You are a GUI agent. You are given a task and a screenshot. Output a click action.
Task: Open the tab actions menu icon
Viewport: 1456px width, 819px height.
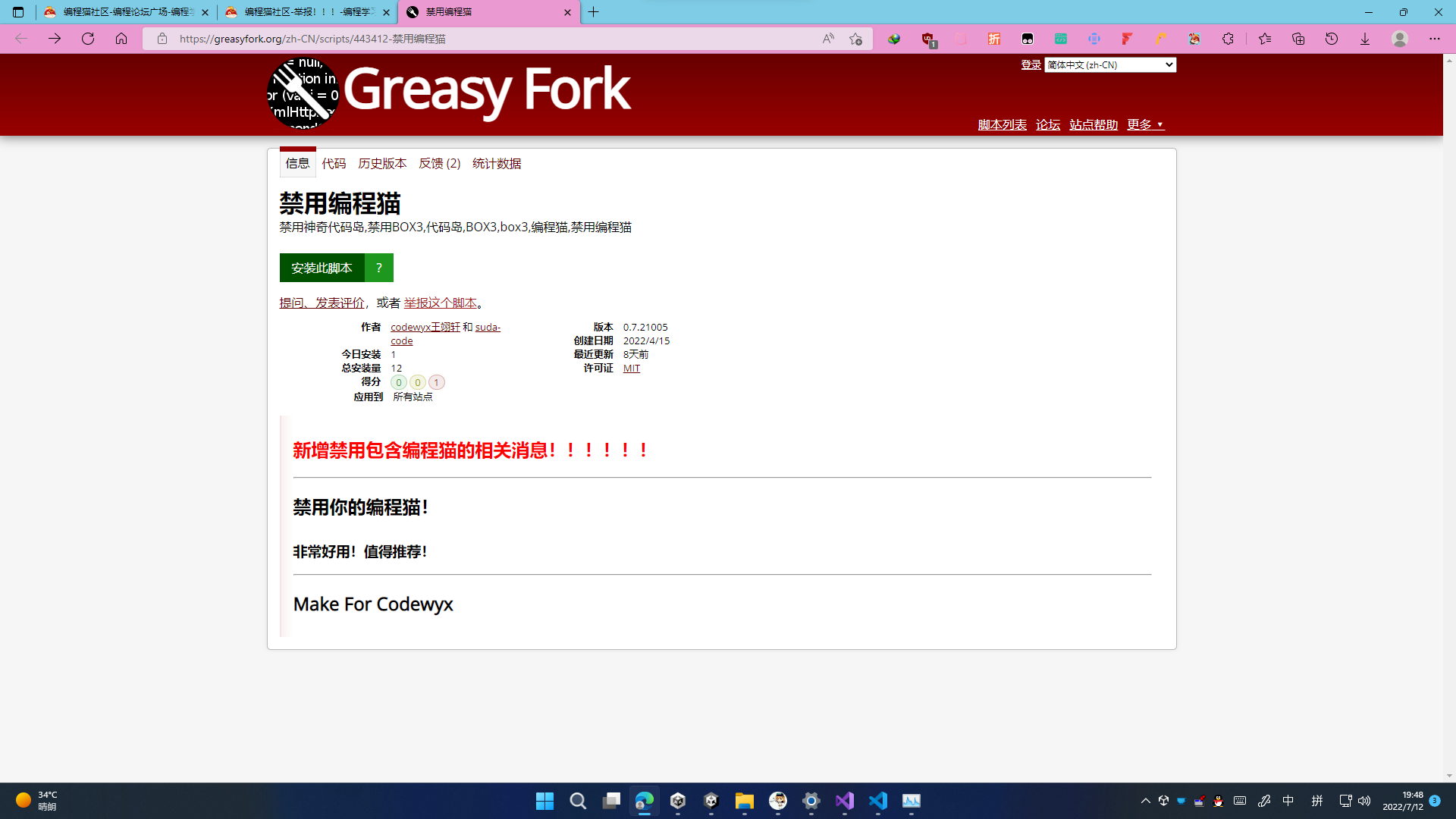[x=18, y=12]
